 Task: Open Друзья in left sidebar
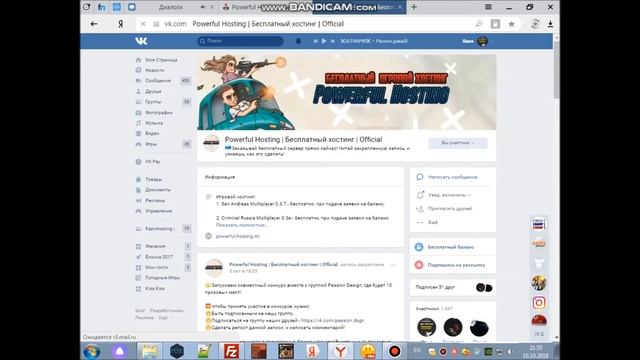point(153,91)
